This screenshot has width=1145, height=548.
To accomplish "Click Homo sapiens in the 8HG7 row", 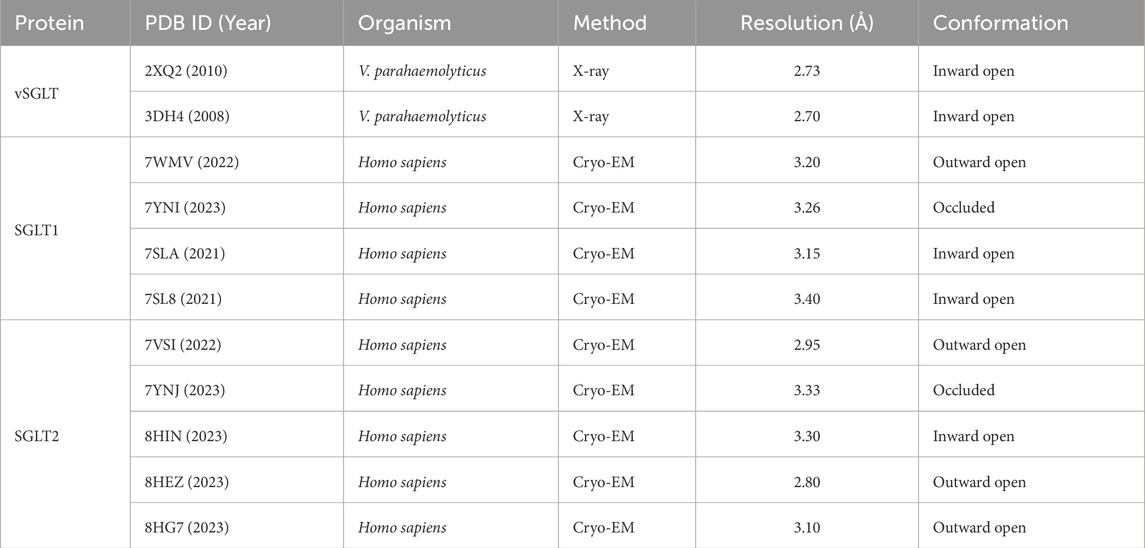I will 403,527.
